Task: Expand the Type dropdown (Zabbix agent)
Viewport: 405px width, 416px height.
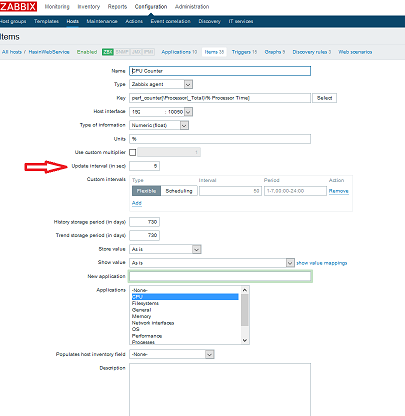Action: 161,85
